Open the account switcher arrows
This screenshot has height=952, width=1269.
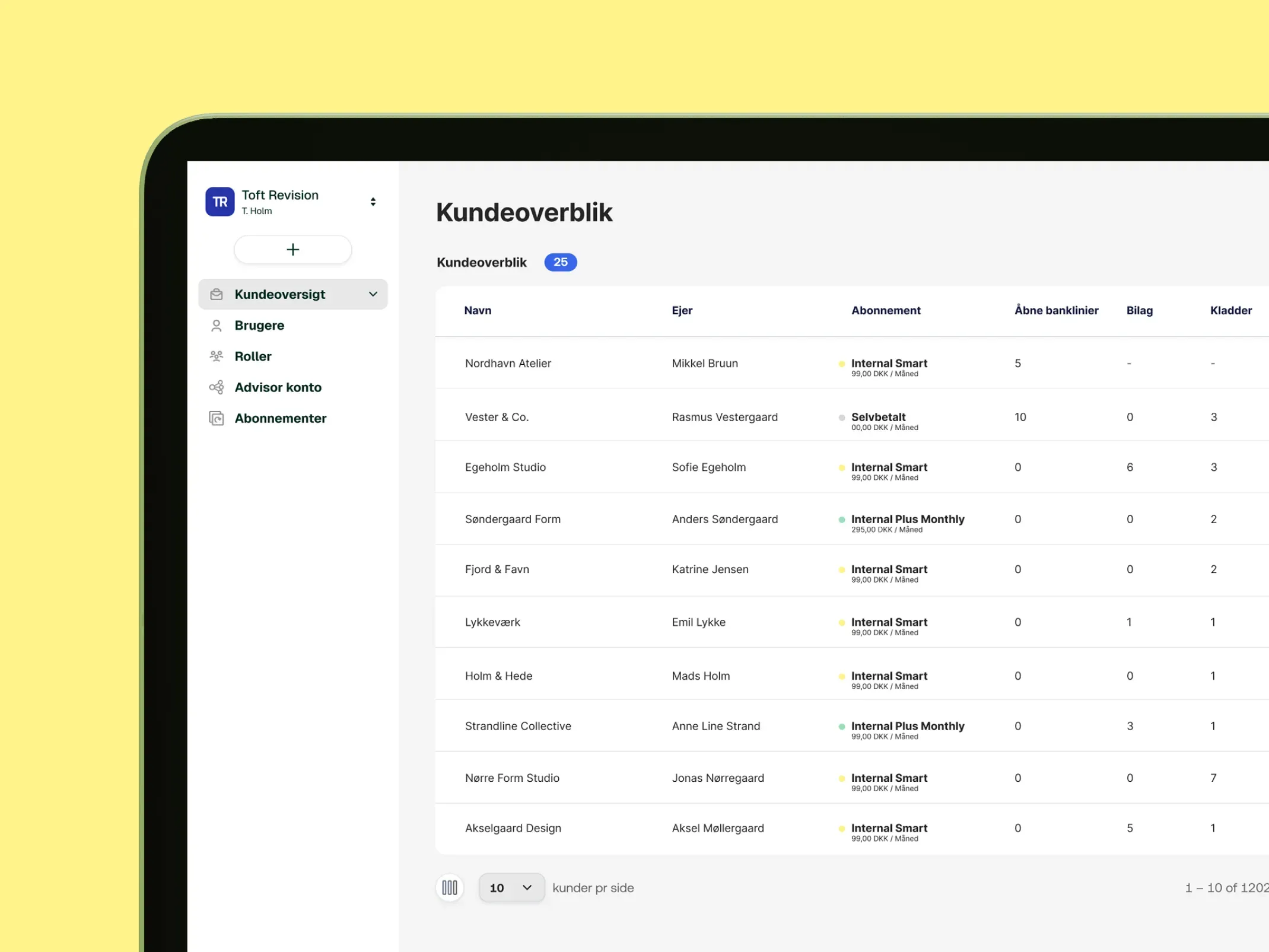(373, 202)
